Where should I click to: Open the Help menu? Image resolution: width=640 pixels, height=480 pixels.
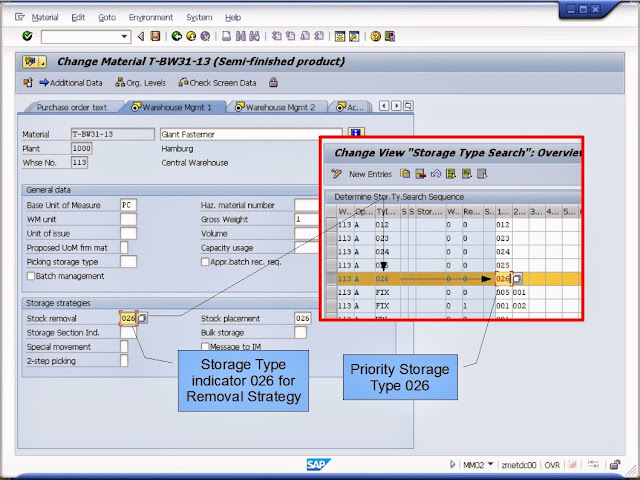[x=233, y=17]
